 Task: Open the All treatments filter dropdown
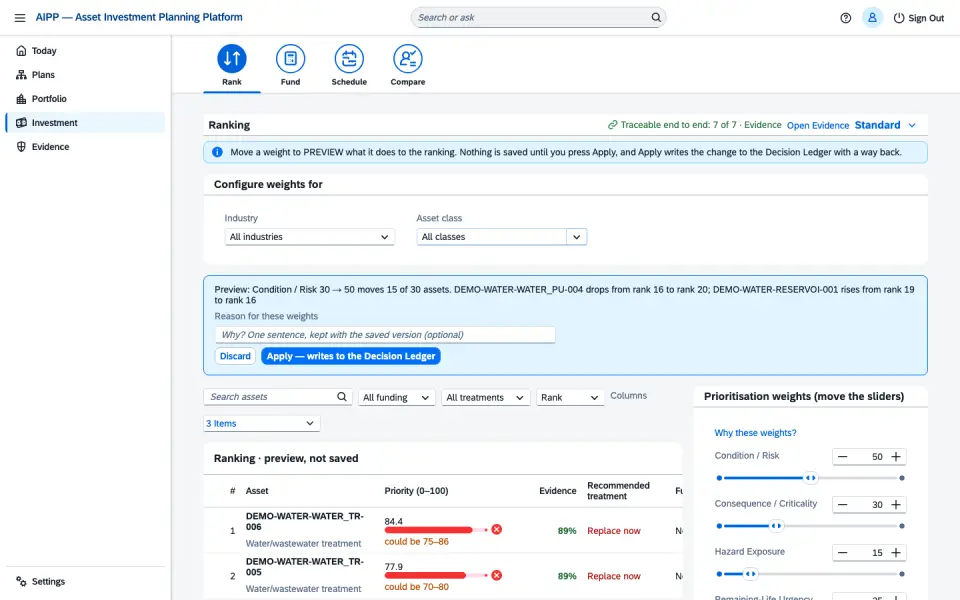tap(486, 397)
